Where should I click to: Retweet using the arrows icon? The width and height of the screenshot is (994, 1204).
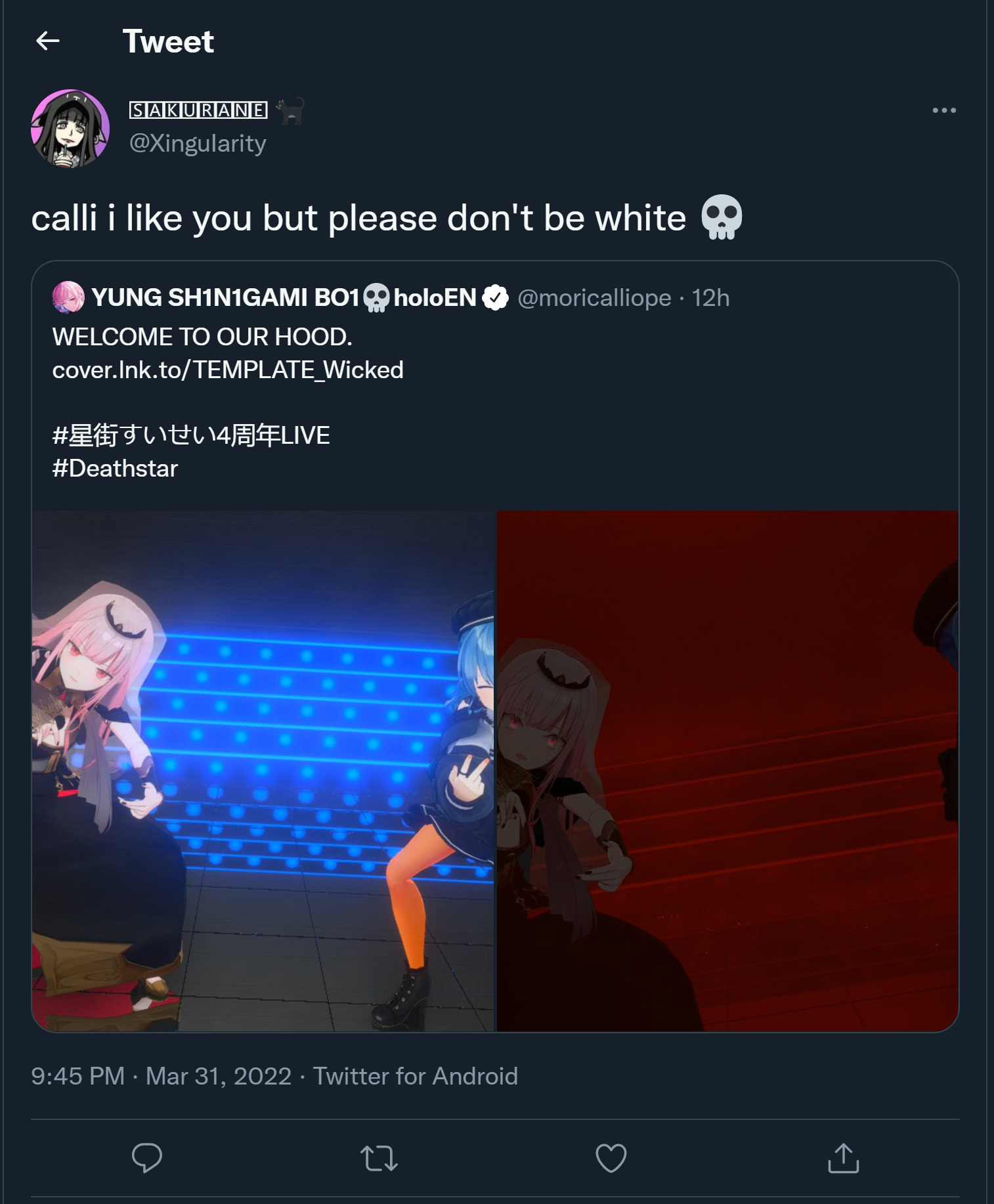point(379,1158)
